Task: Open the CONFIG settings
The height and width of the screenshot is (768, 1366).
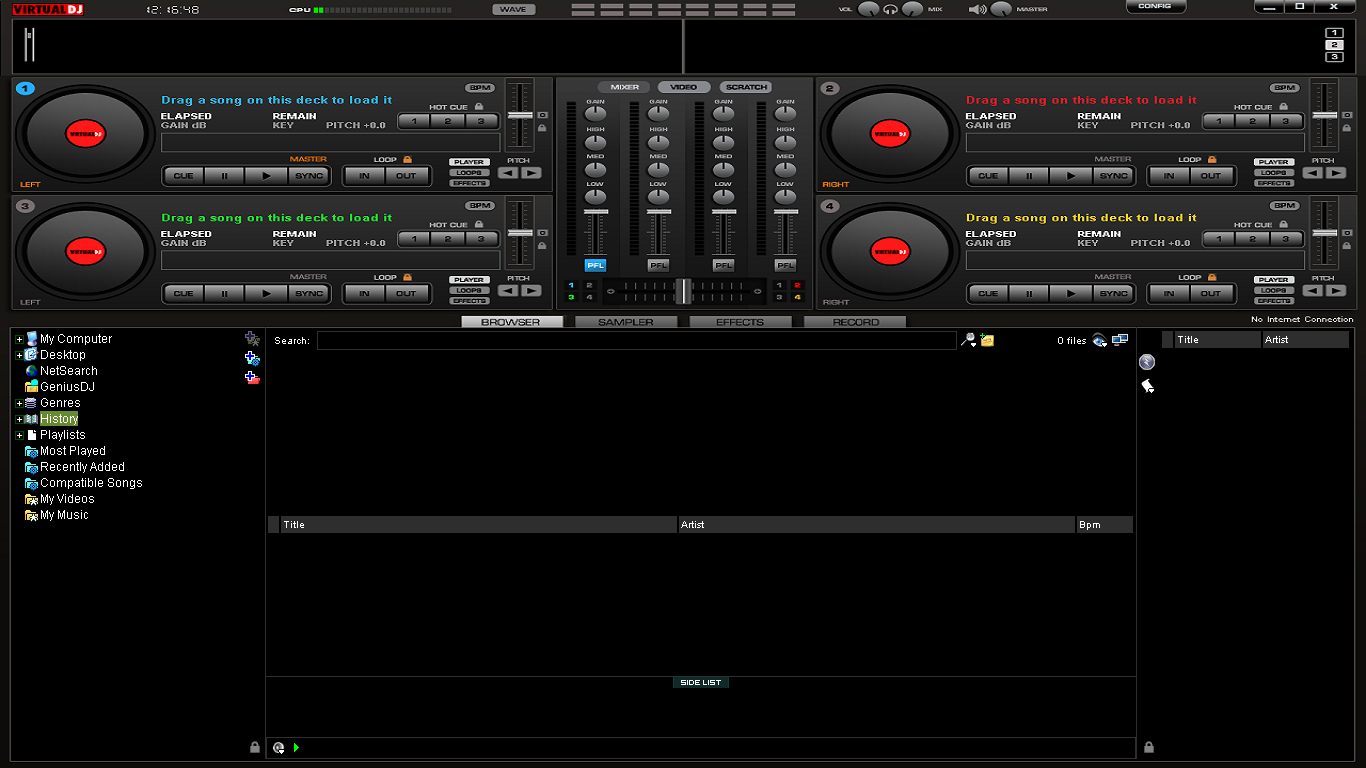Action: 1155,6
